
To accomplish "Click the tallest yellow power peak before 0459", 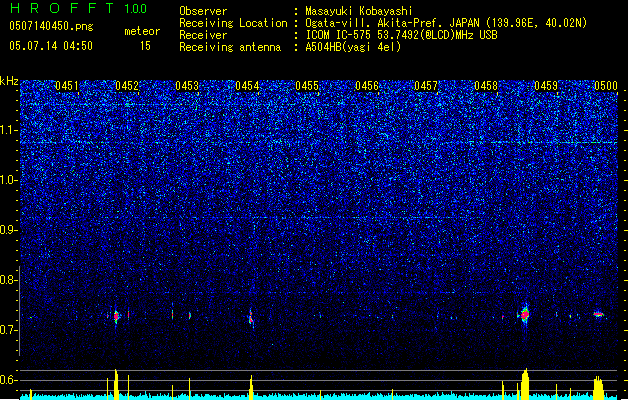I will [525, 384].
